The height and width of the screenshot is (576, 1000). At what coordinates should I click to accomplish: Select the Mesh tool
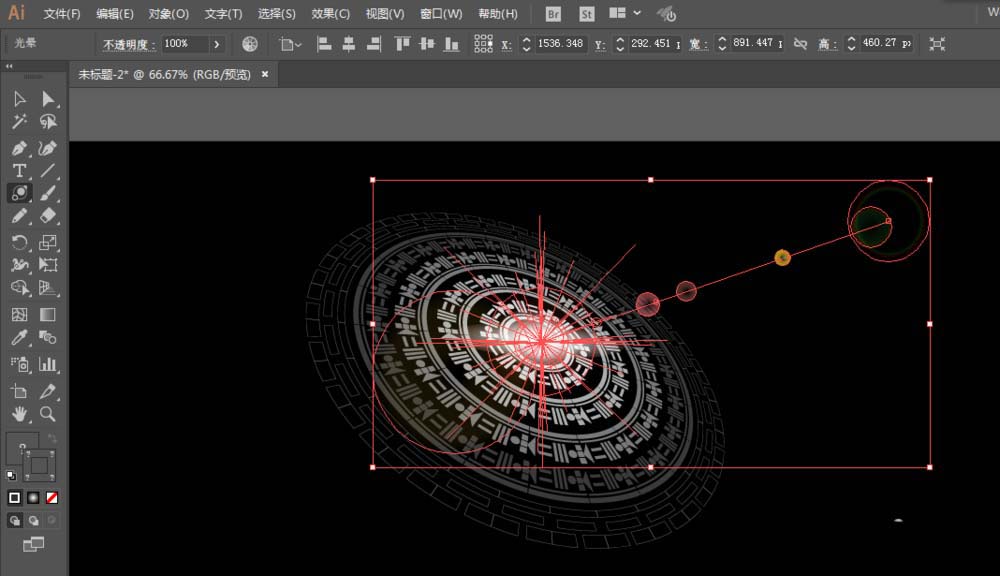click(x=19, y=314)
